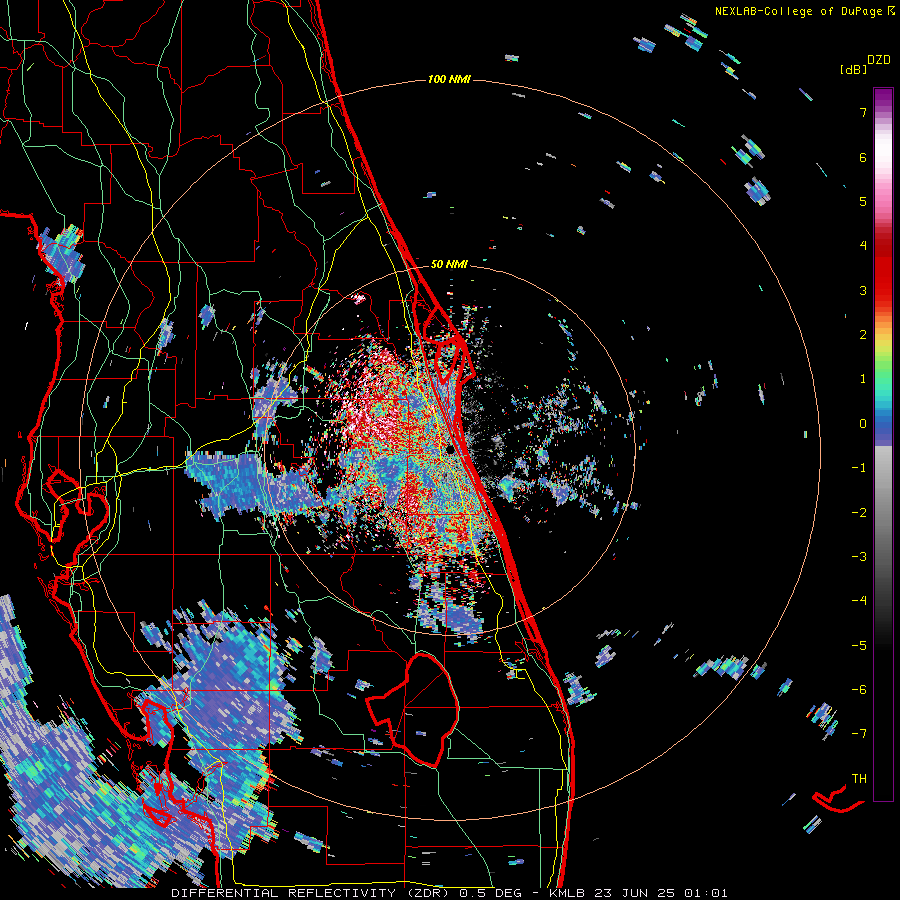Click the TH label on the scale

tap(859, 778)
